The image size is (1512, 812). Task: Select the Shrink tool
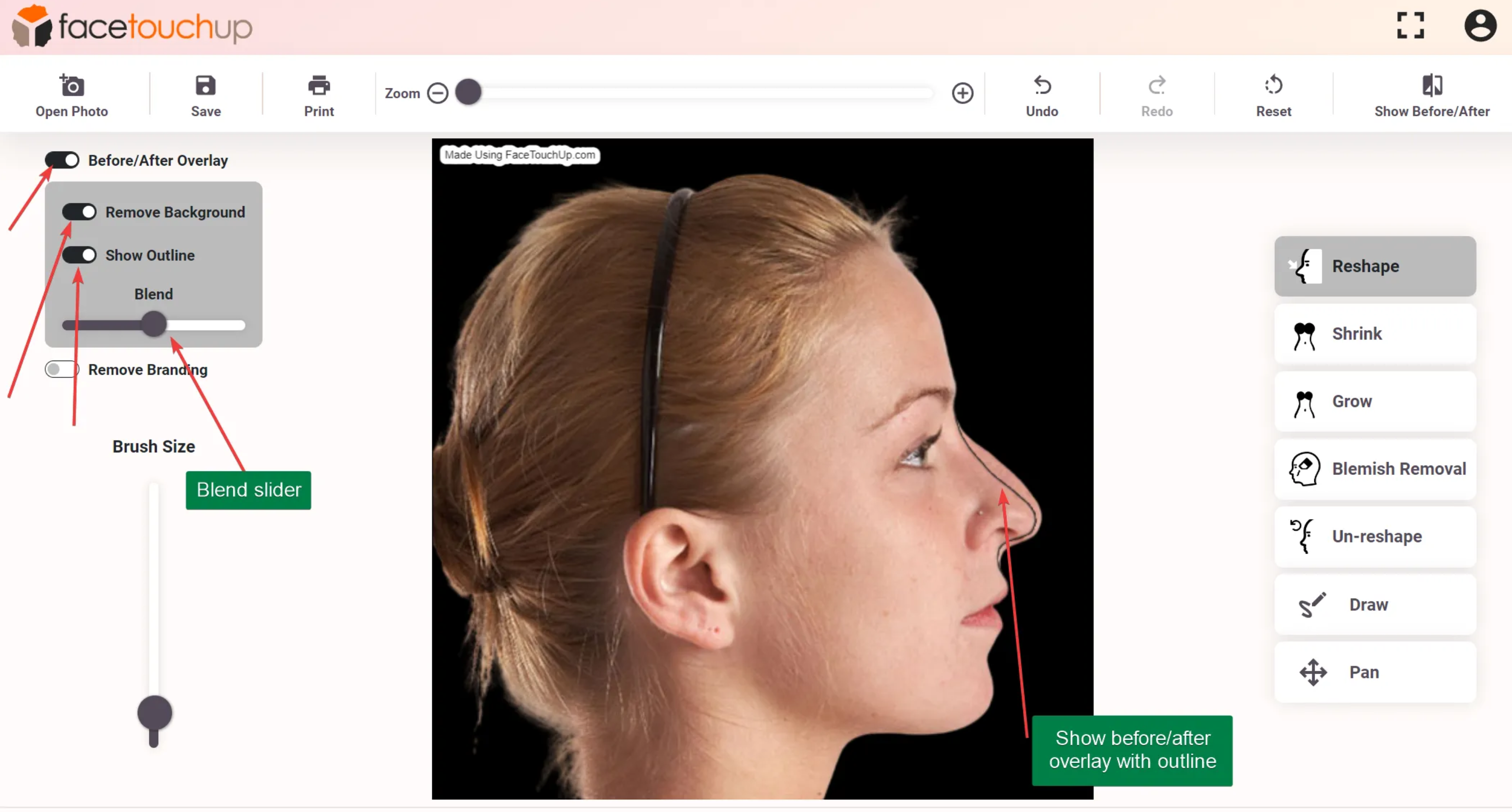[1375, 333]
